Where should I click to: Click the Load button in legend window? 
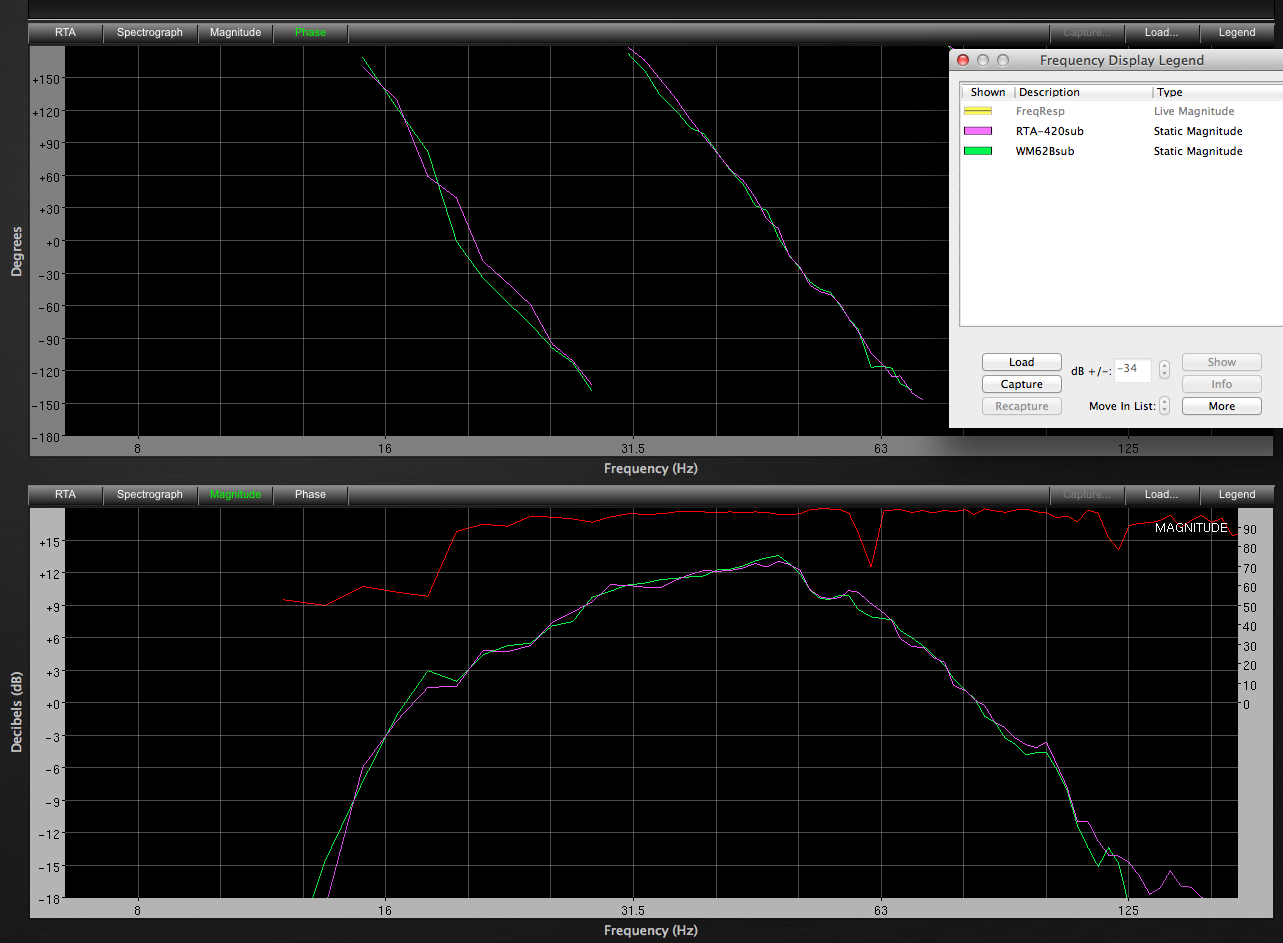(1022, 362)
